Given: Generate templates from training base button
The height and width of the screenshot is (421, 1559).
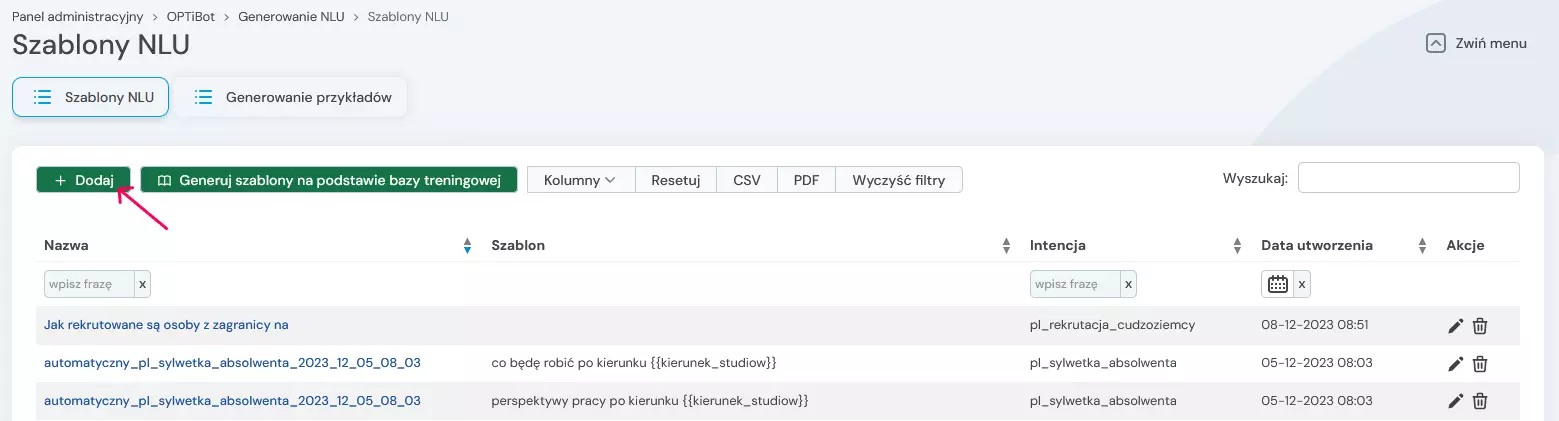Looking at the screenshot, I should pyautogui.click(x=328, y=180).
